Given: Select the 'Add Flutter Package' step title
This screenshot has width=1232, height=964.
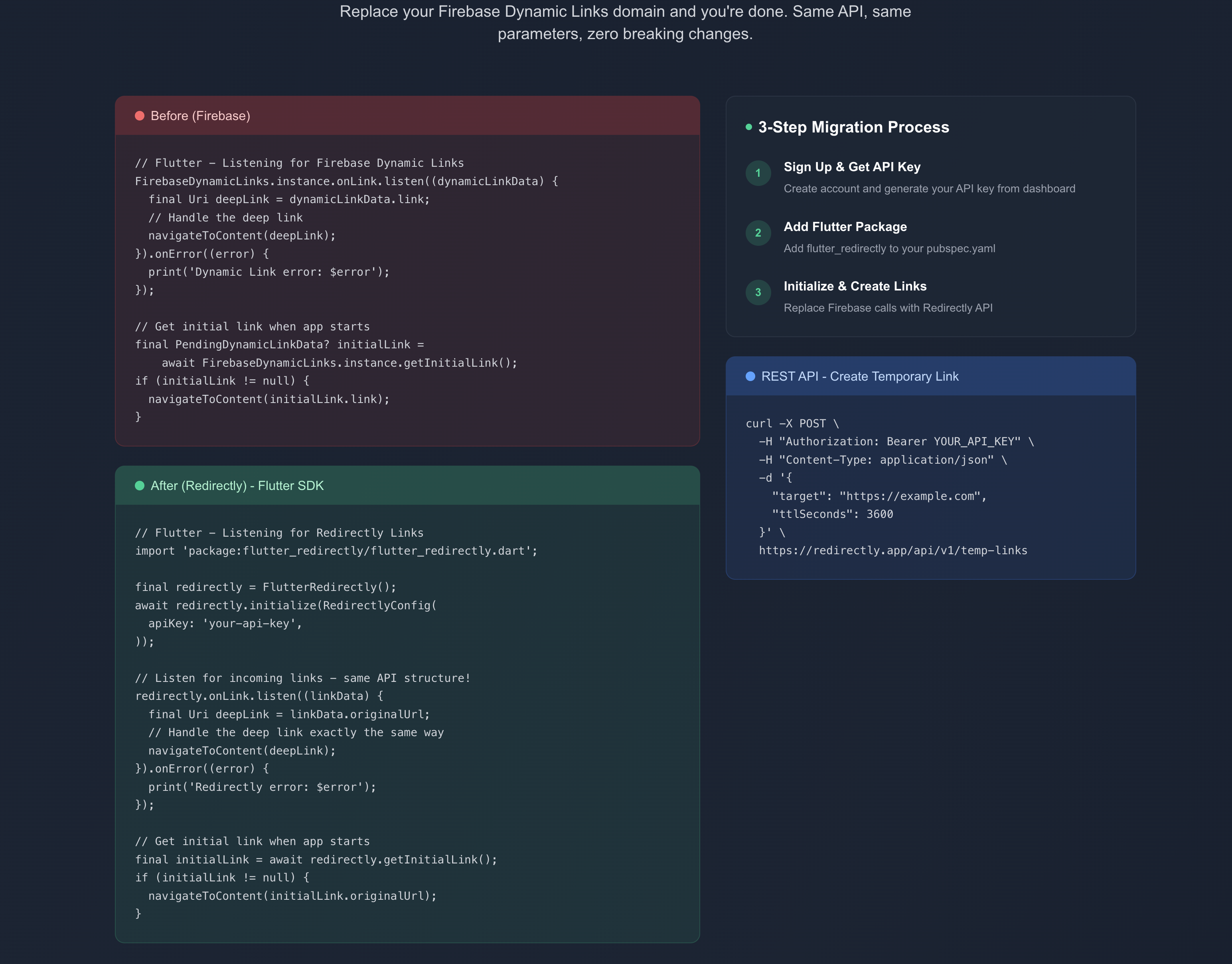Looking at the screenshot, I should 845,227.
